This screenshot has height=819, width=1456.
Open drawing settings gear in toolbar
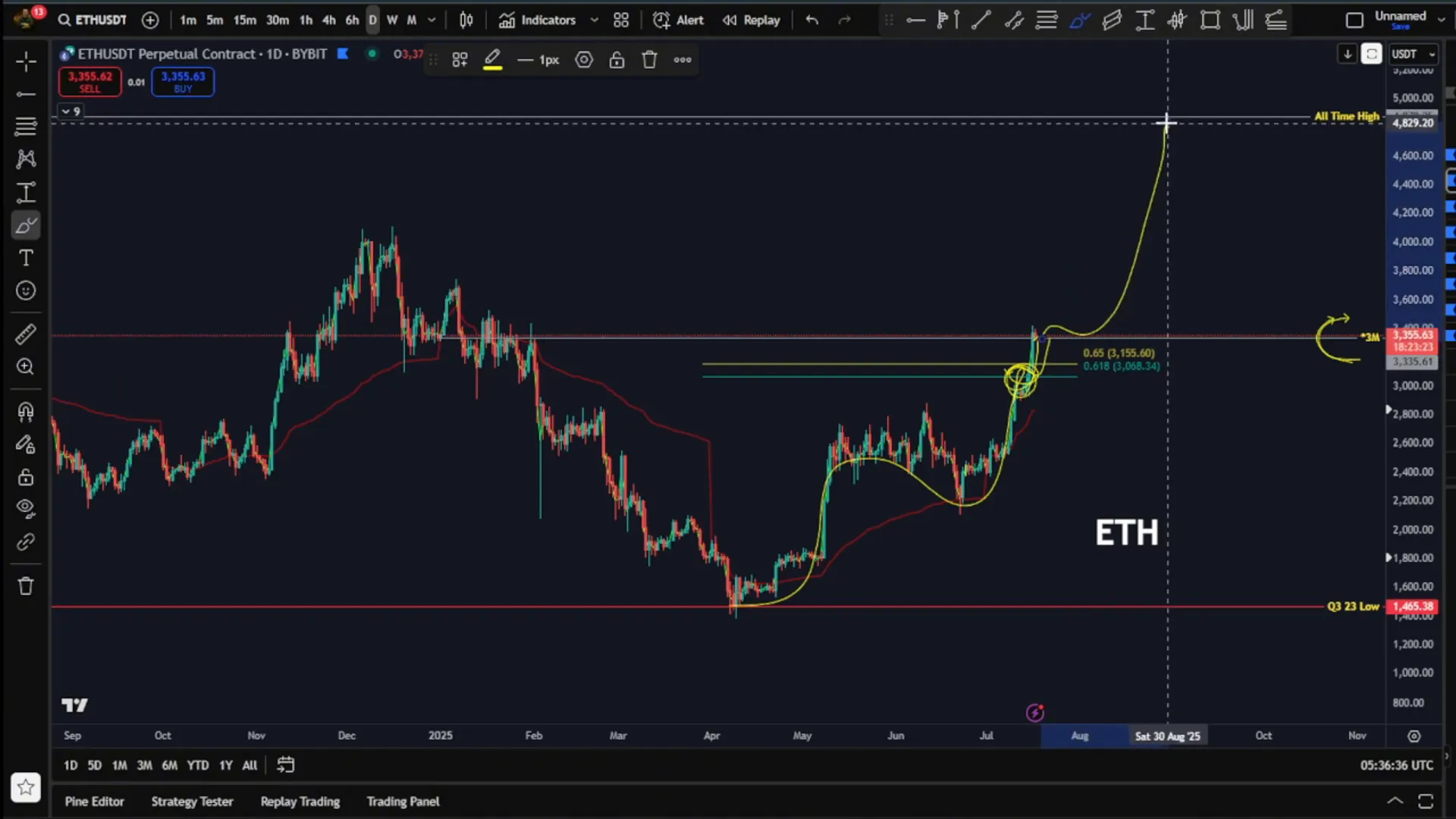tap(584, 60)
